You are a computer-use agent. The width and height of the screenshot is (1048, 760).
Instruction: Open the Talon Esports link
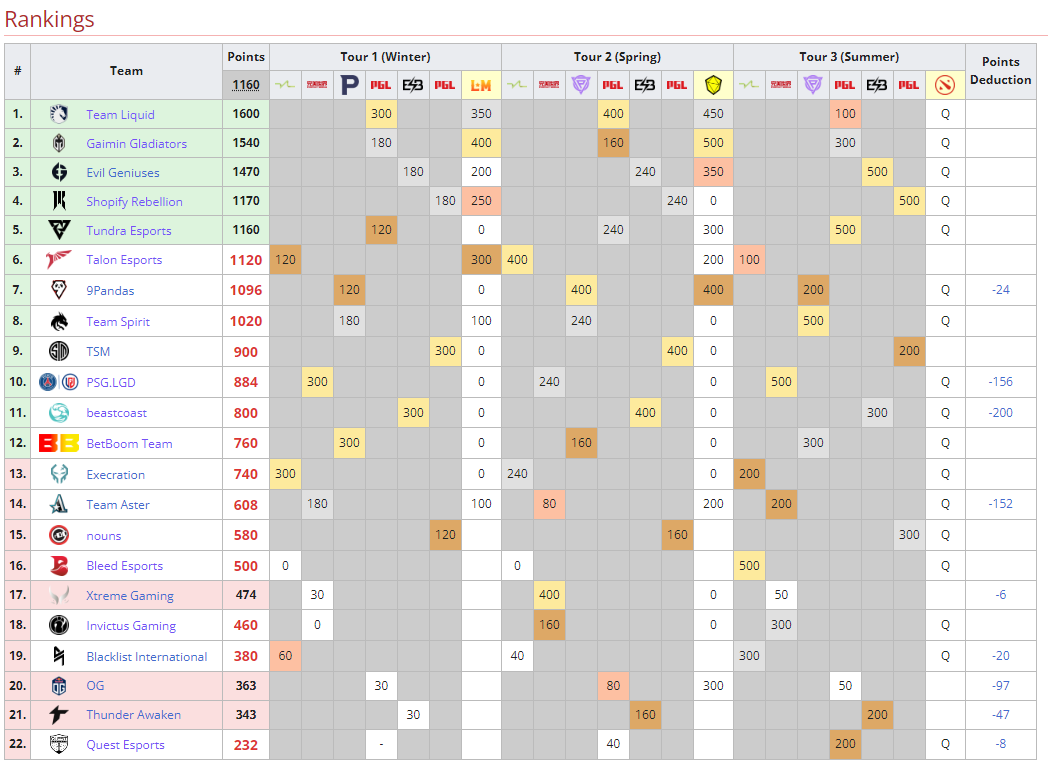[124, 259]
